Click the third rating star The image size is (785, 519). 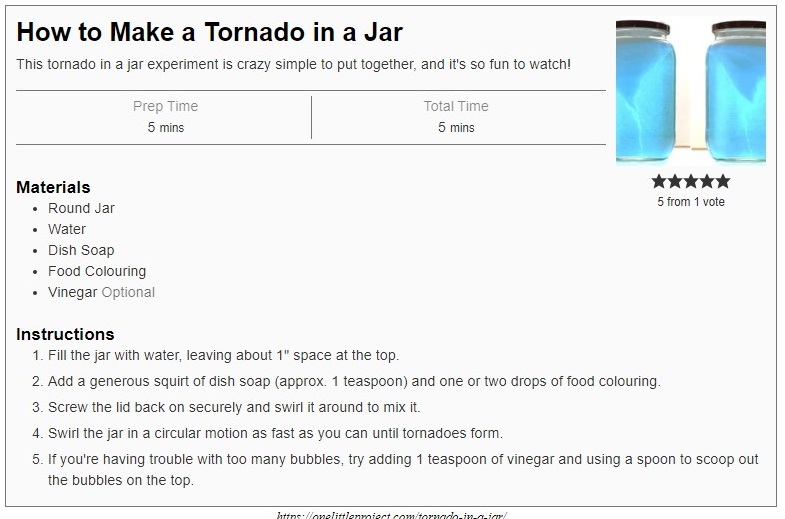tap(691, 181)
